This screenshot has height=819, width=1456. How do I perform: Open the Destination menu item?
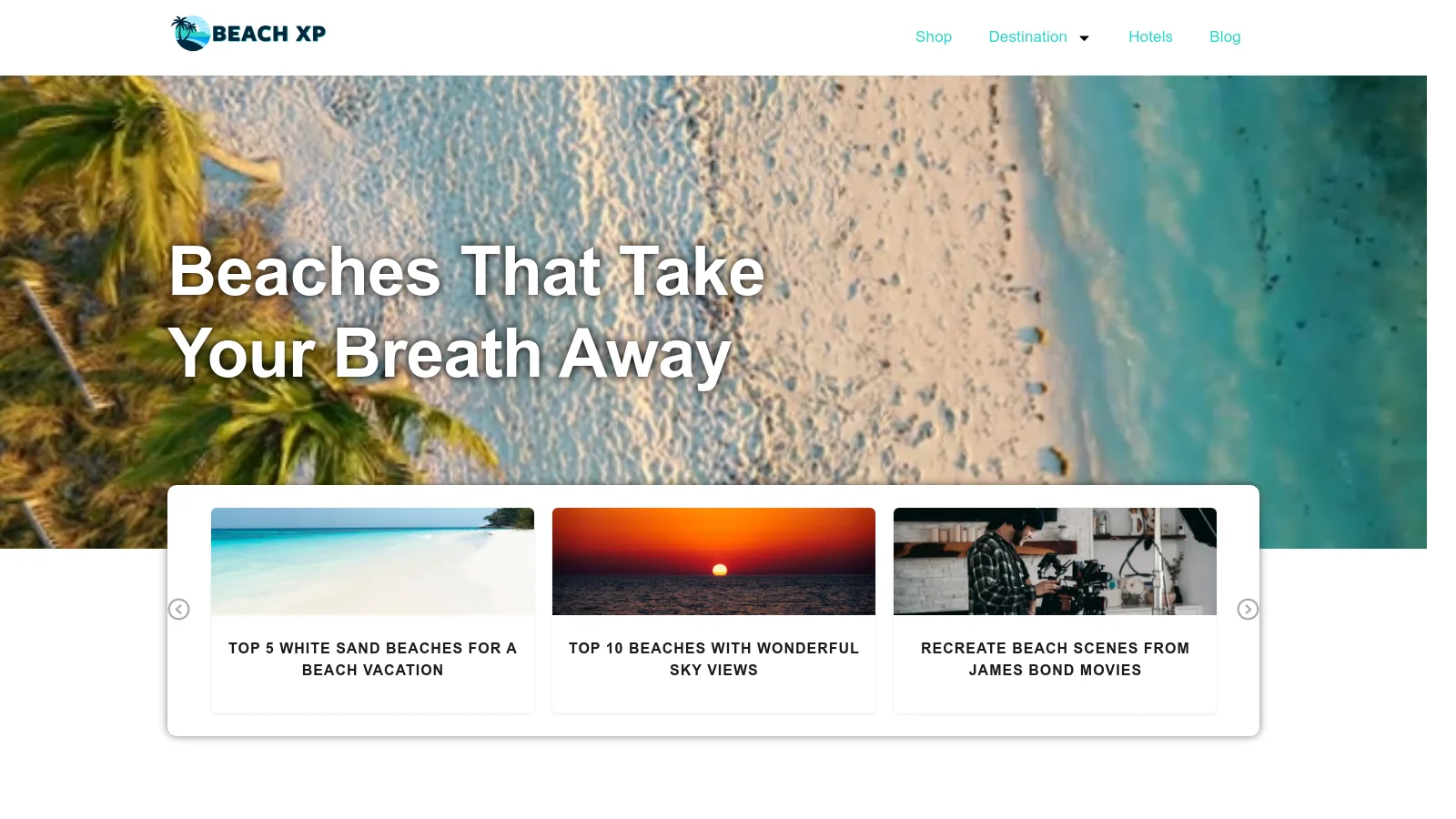tap(1027, 37)
